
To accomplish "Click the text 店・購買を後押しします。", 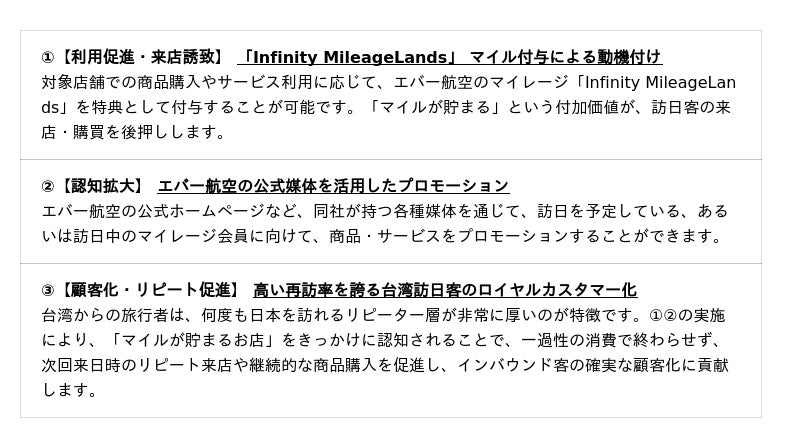I will tap(134, 132).
